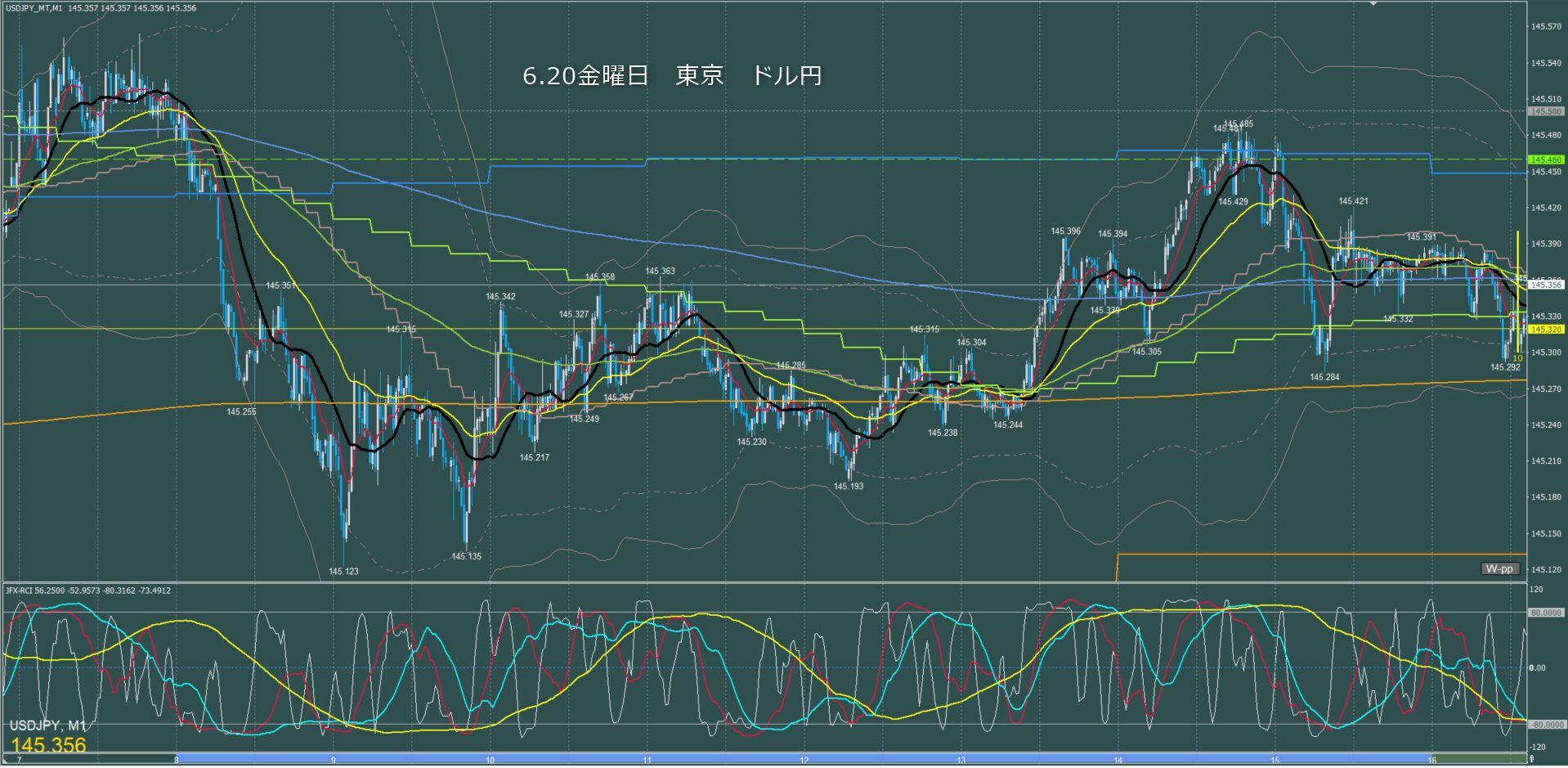This screenshot has width=1568, height=768.
Task: Click the 145.391 price label
Action: coord(1421,237)
